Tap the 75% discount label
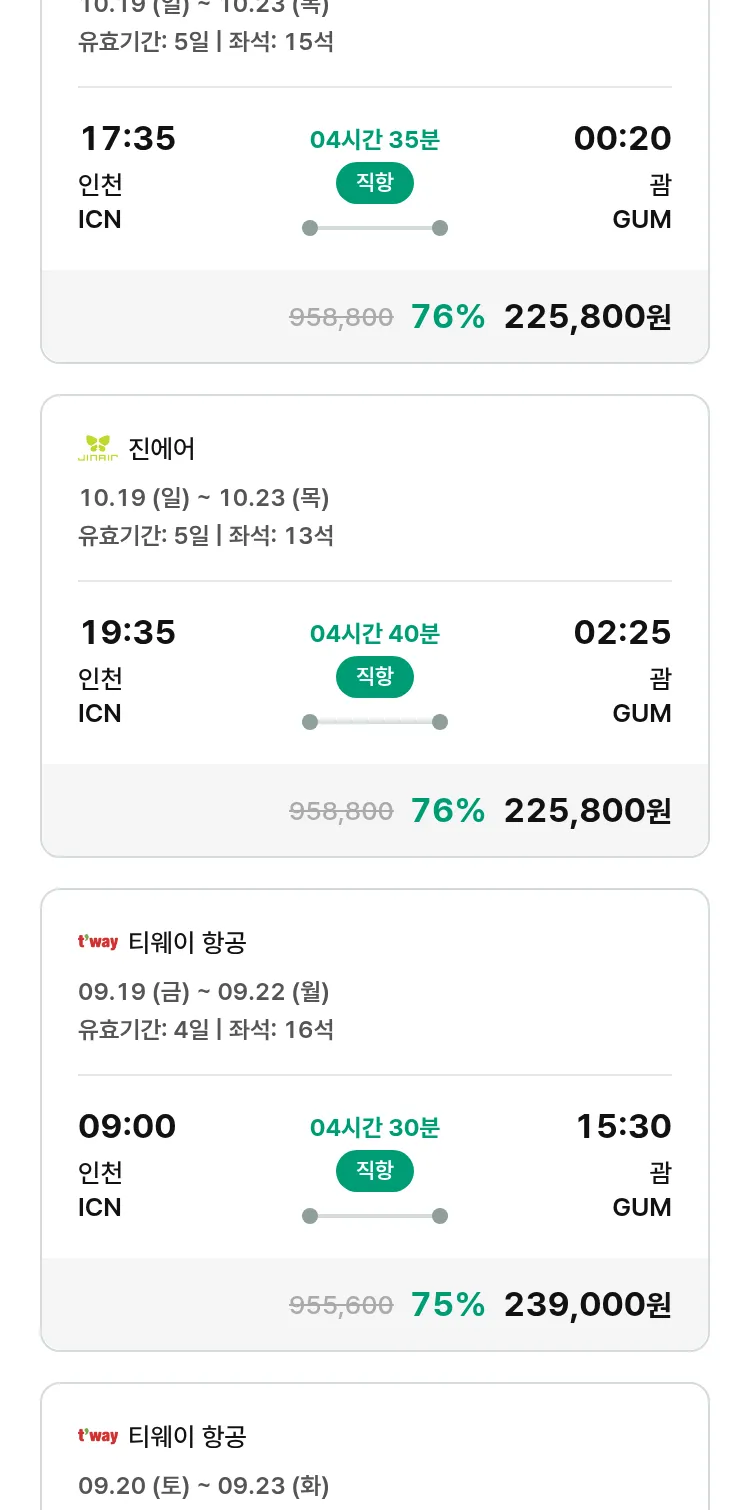Screen dimensions: 750x1510 pos(447,1305)
